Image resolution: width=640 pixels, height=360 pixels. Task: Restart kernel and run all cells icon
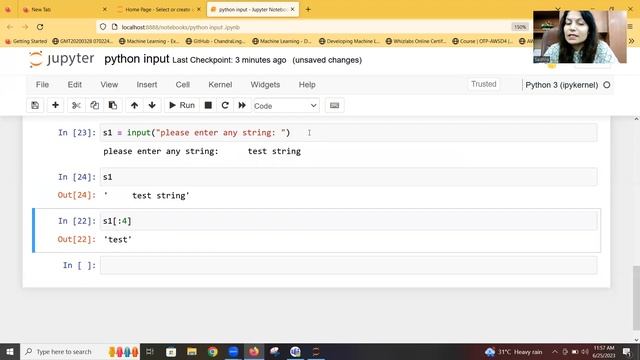pyautogui.click(x=242, y=105)
